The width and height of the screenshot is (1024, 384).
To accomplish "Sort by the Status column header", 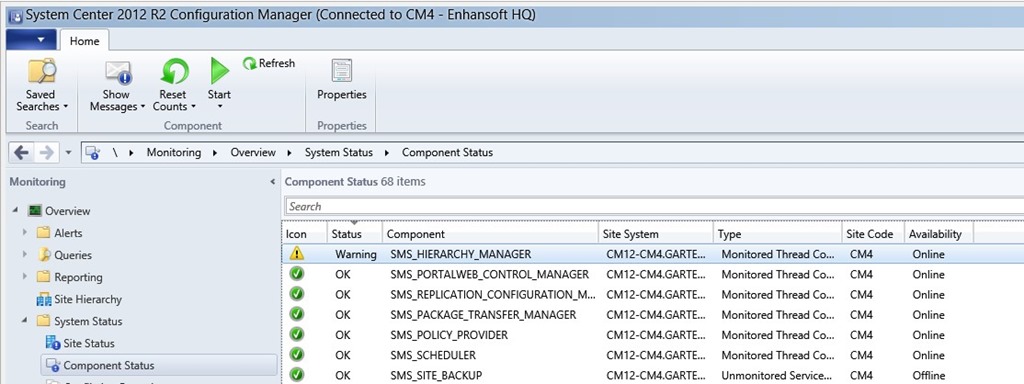I will pyautogui.click(x=355, y=234).
